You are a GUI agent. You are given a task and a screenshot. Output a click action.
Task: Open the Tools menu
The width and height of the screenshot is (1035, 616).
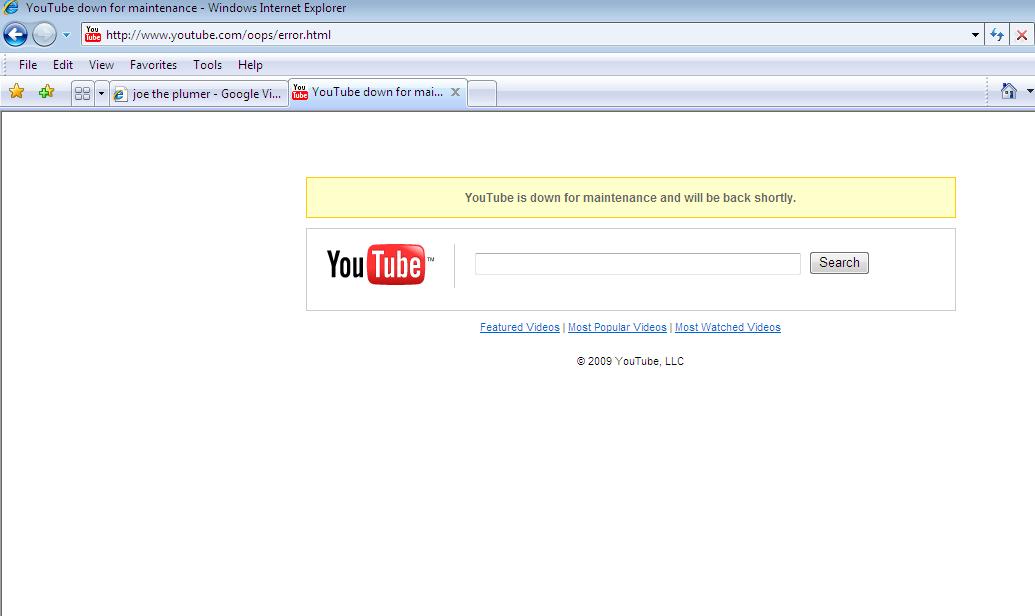click(207, 65)
